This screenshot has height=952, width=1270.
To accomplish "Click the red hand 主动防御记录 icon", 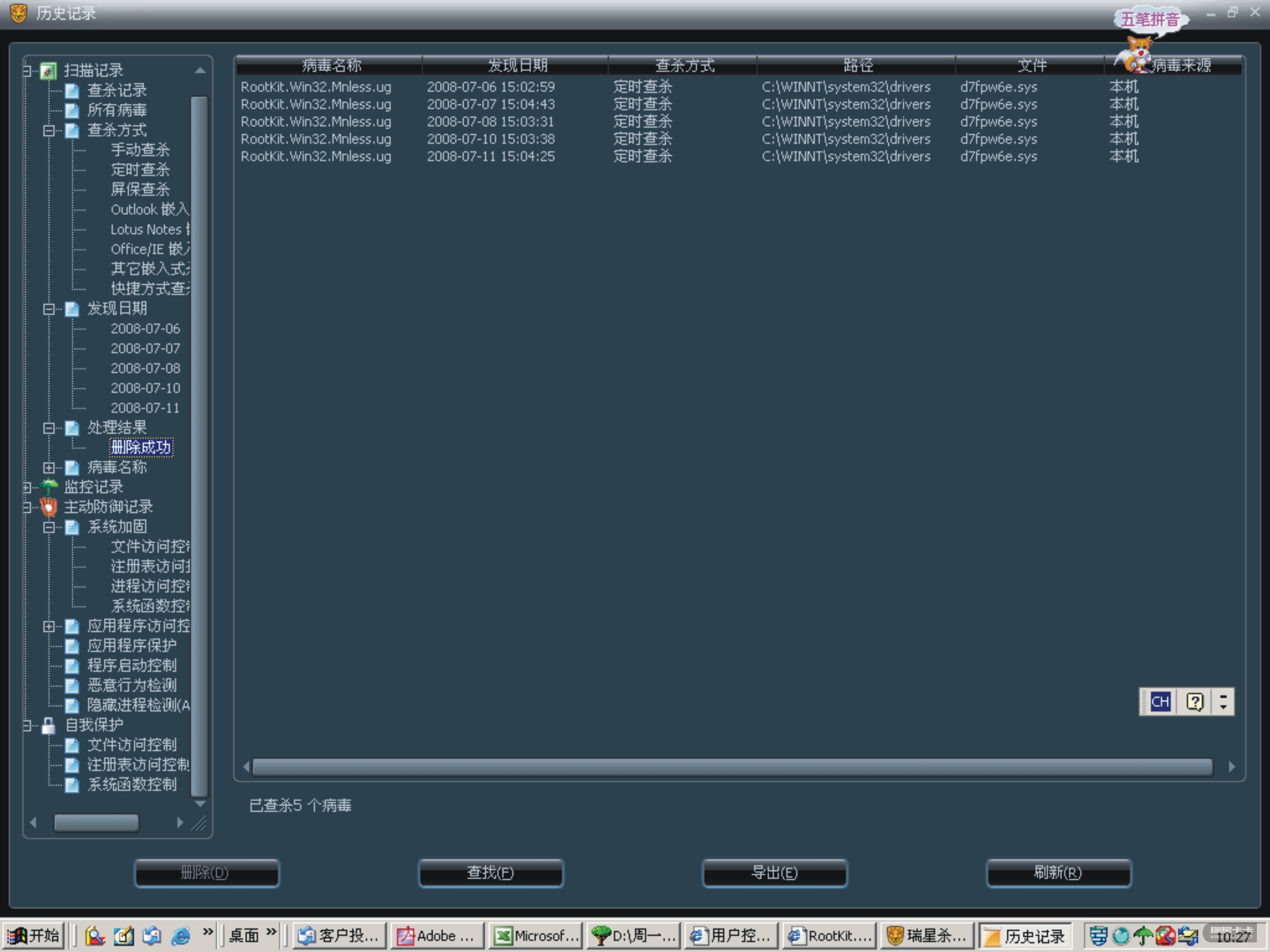I will 49,507.
